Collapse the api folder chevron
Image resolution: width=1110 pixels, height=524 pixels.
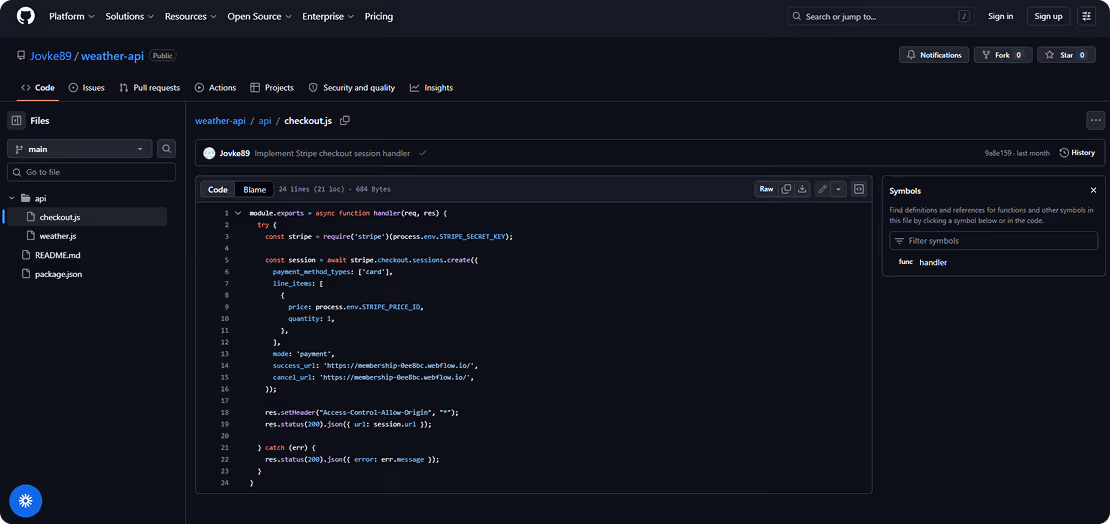click(11, 198)
